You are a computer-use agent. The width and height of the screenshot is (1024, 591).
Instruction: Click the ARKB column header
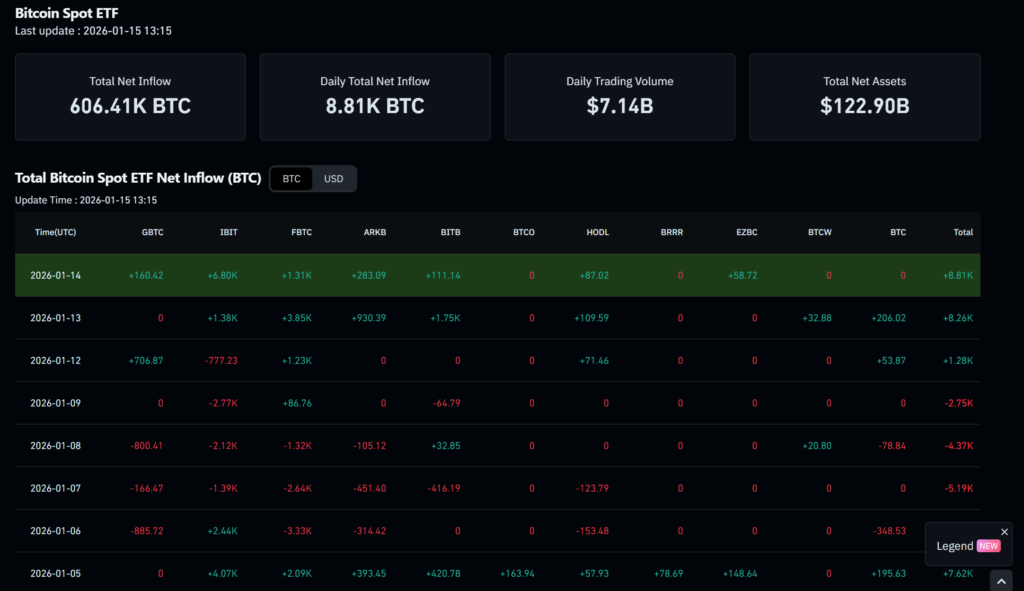tap(375, 232)
